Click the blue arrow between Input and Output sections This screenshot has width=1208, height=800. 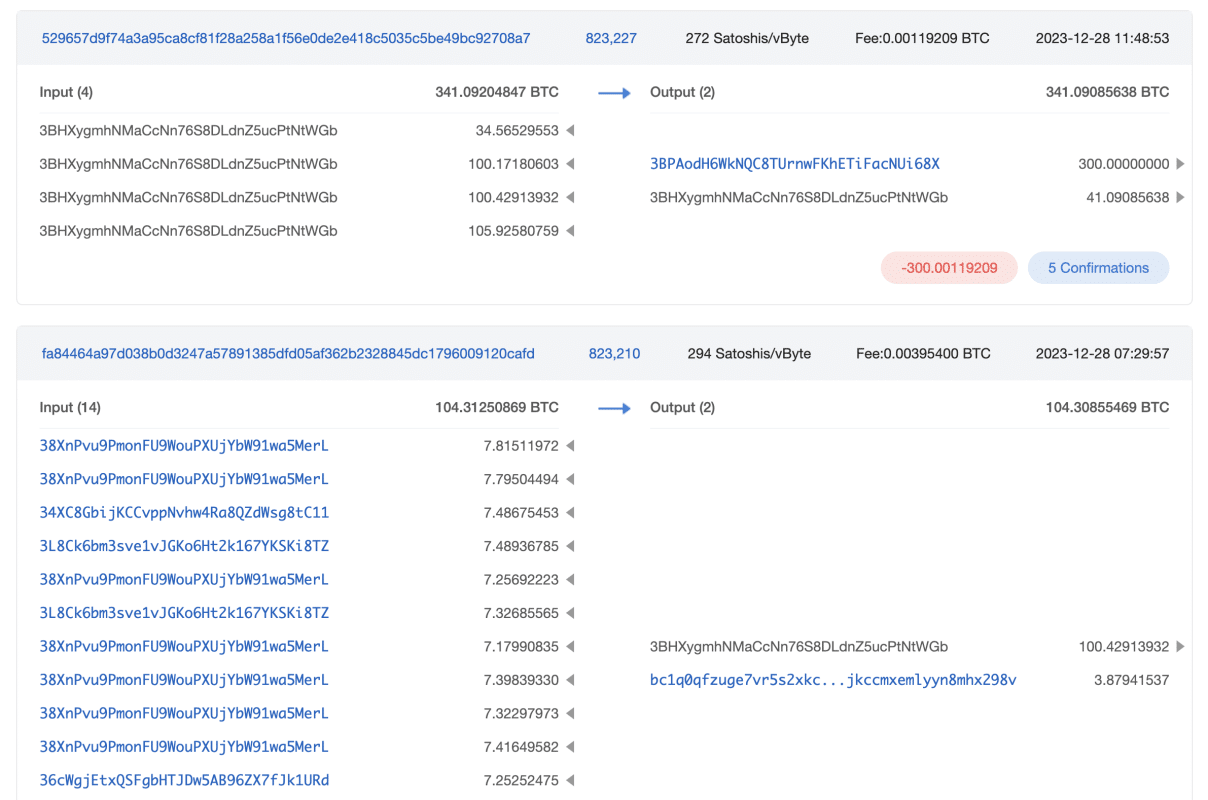coord(614,92)
